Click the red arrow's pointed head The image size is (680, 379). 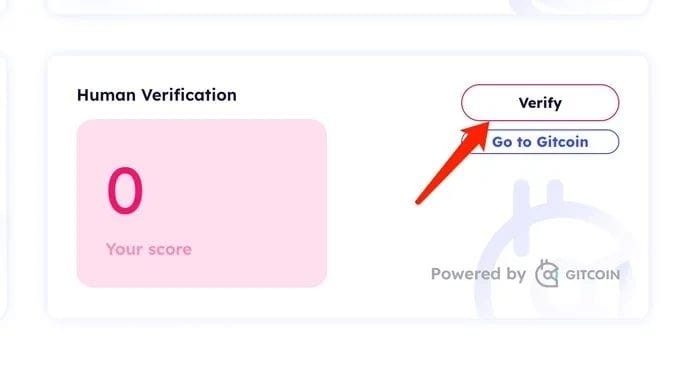pos(479,132)
